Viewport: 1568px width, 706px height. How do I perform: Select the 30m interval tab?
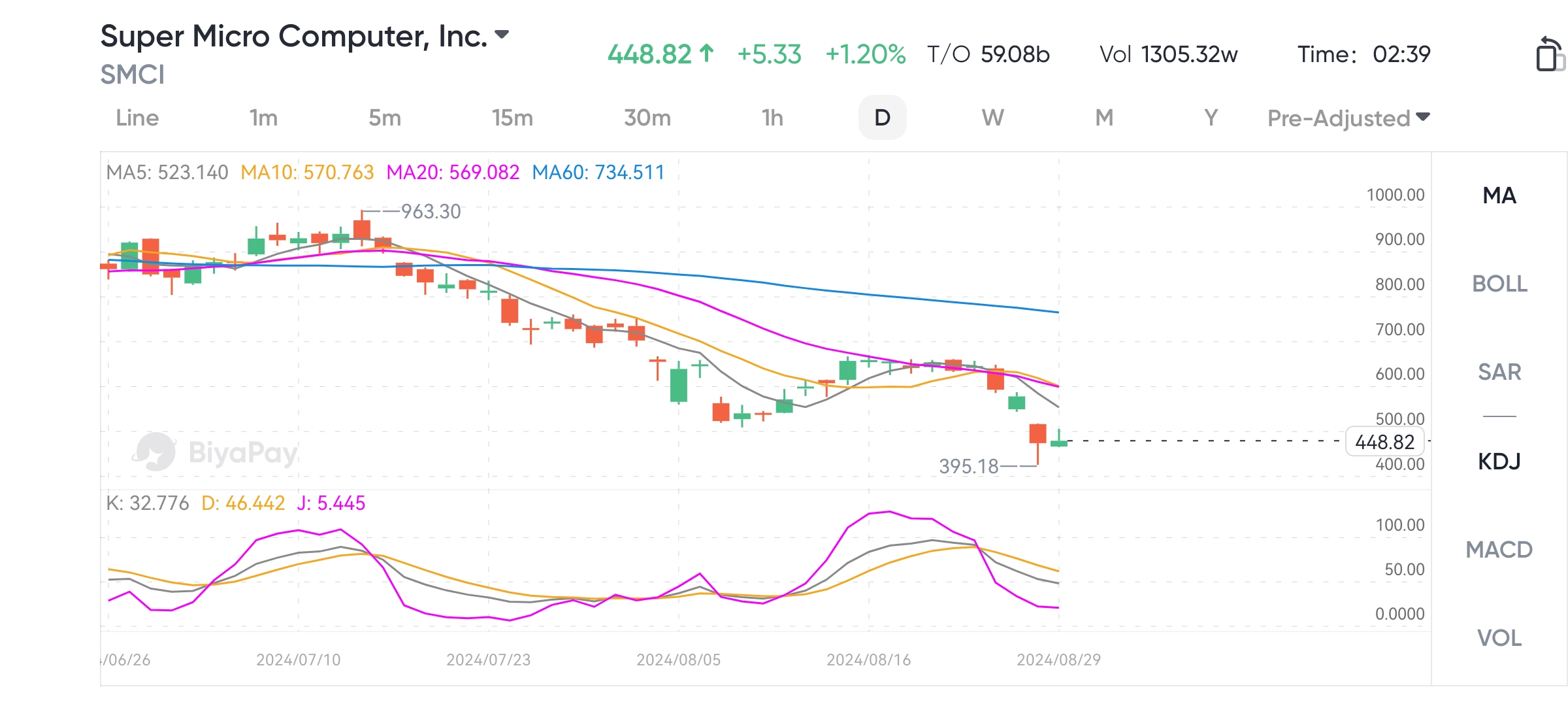(x=647, y=118)
